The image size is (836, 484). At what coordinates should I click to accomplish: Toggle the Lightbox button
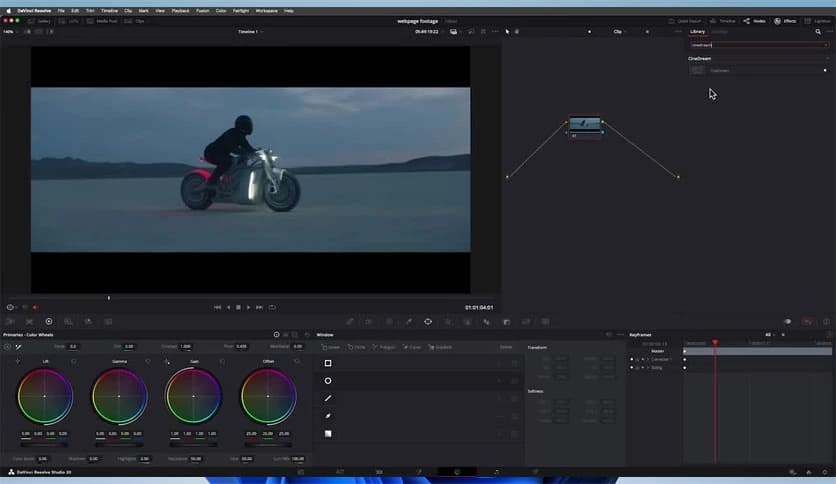[x=817, y=21]
